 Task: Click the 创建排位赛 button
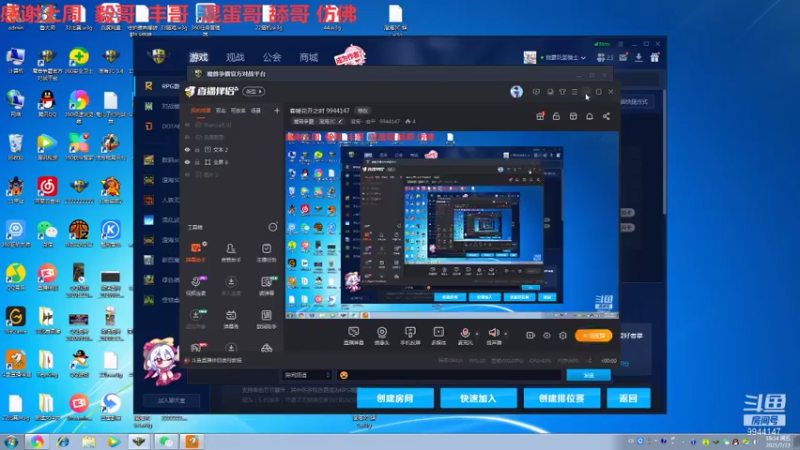562,398
